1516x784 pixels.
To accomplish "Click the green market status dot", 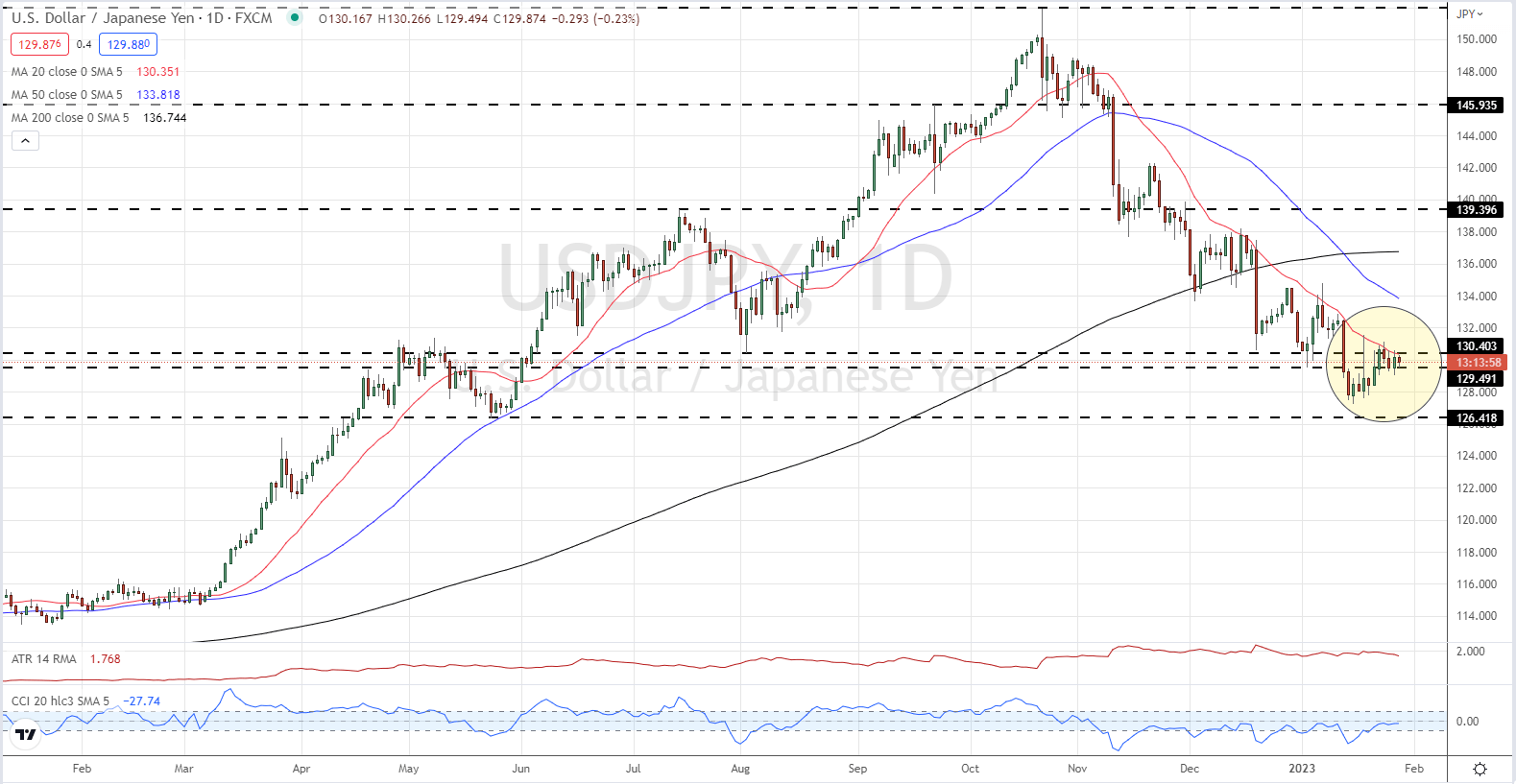I will pos(294,17).
